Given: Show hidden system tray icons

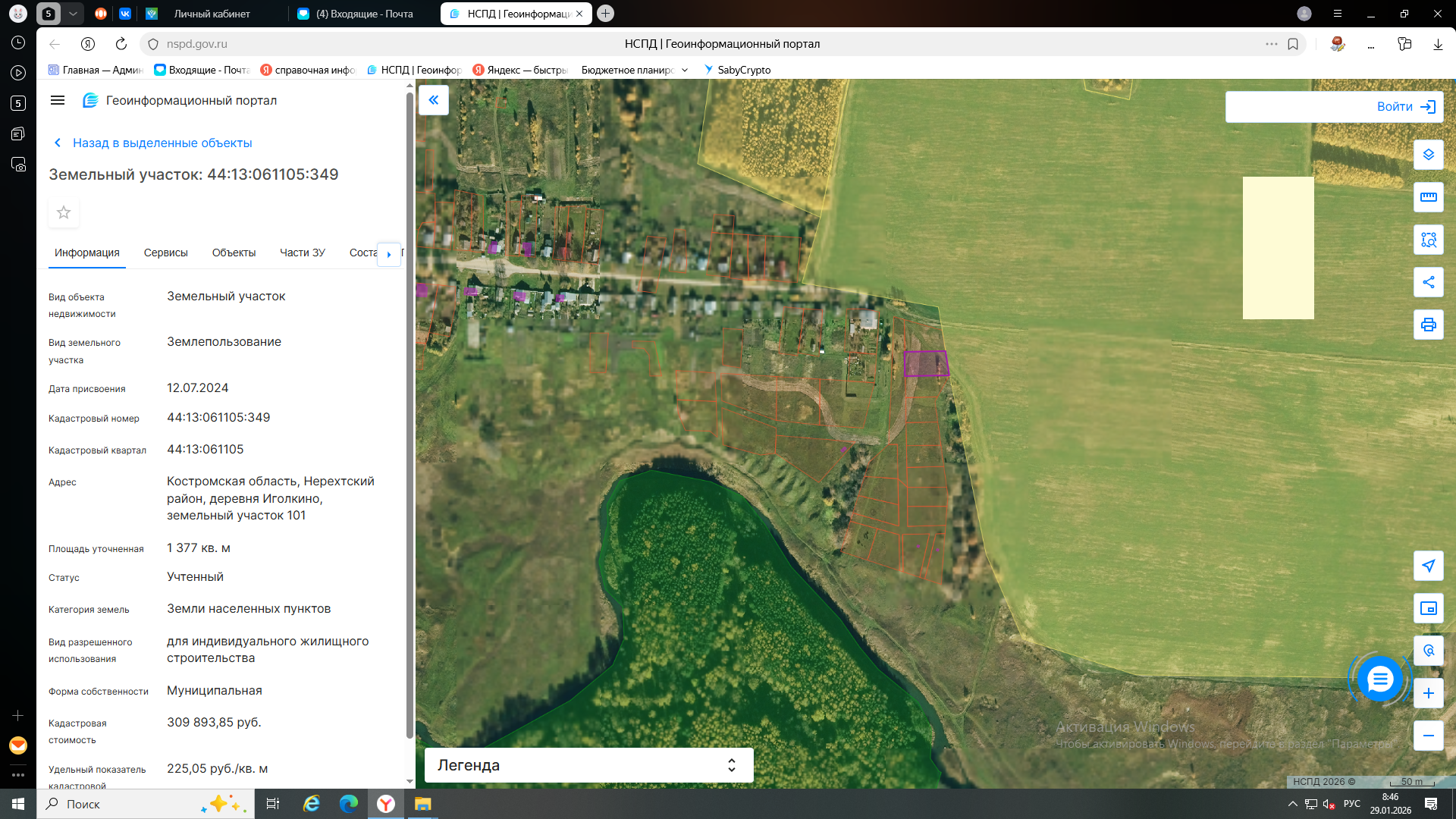Looking at the screenshot, I should click(1293, 804).
